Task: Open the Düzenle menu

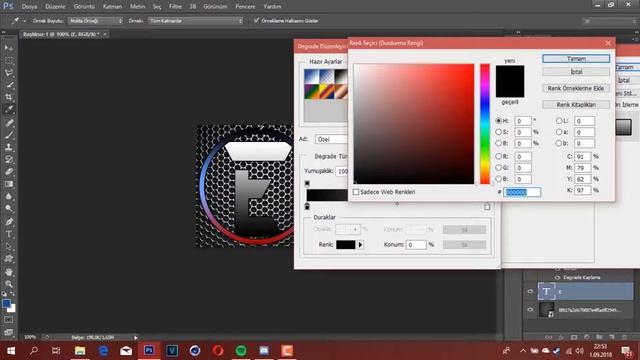Action: pyautogui.click(x=56, y=7)
